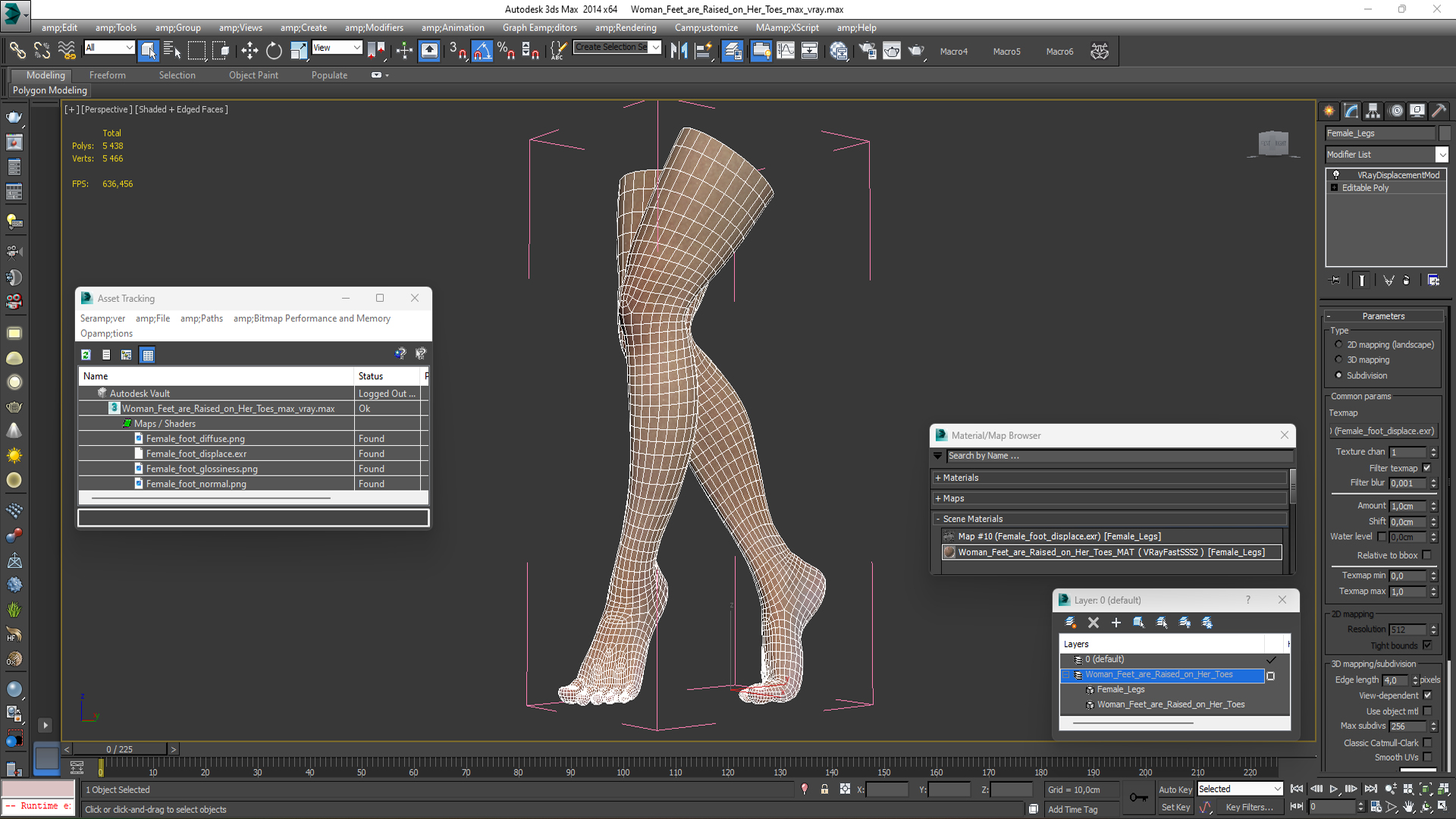Open the amp;Rendering menu
The height and width of the screenshot is (819, 1456).
pos(626,27)
